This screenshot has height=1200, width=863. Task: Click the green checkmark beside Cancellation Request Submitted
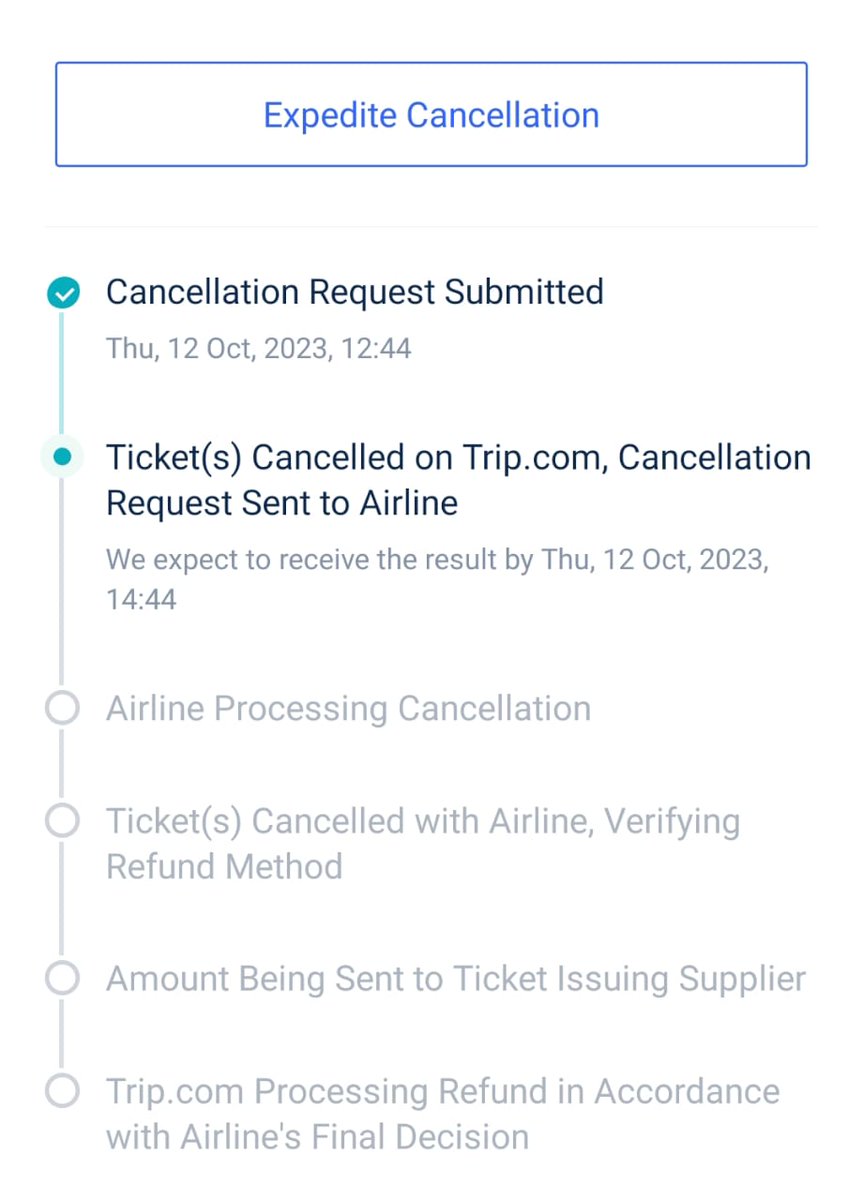[x=63, y=293]
